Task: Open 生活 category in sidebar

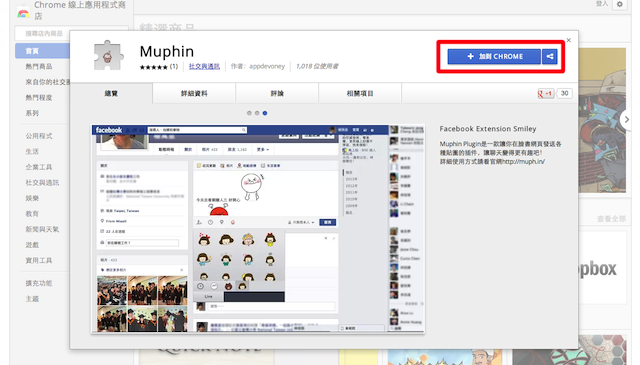Action: coord(32,151)
